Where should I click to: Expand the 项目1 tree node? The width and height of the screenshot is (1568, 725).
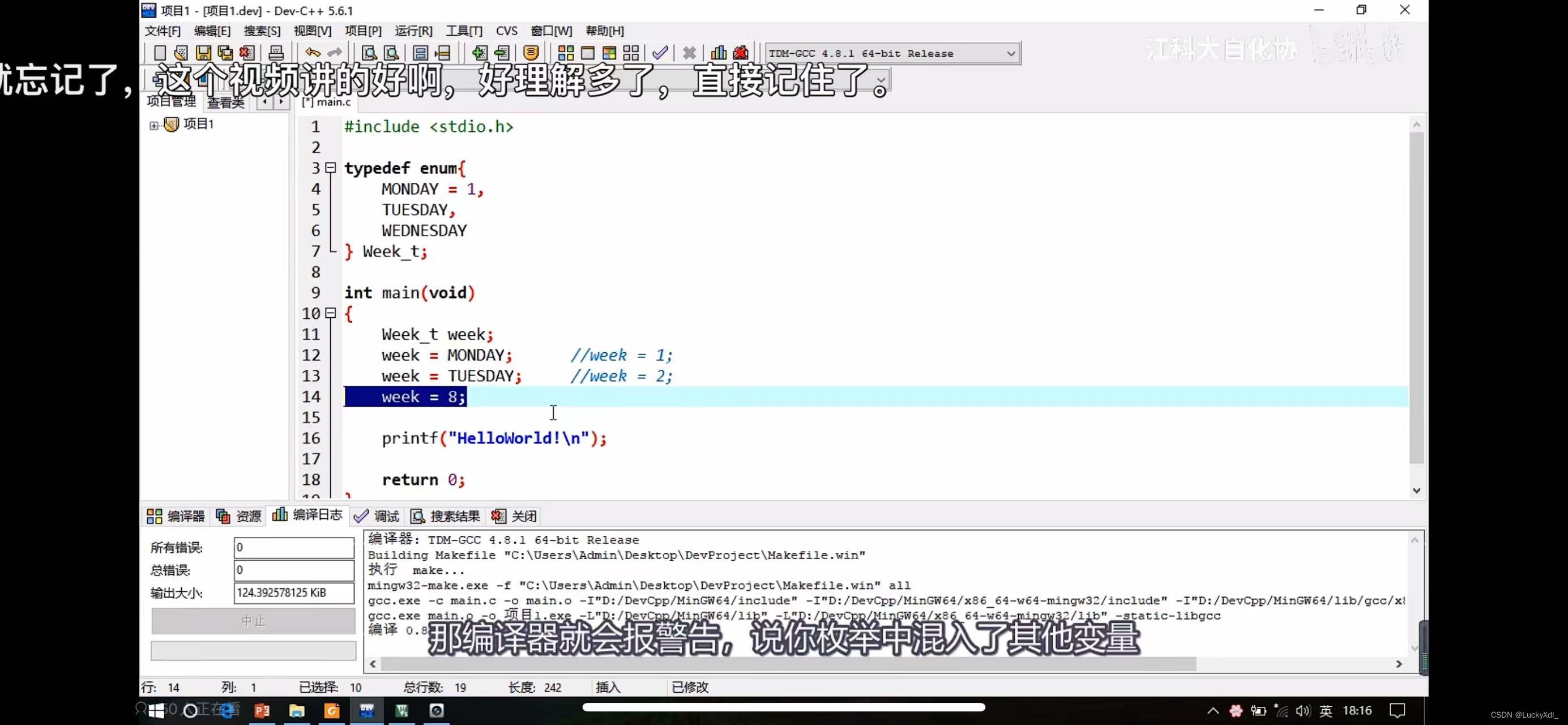click(x=154, y=125)
